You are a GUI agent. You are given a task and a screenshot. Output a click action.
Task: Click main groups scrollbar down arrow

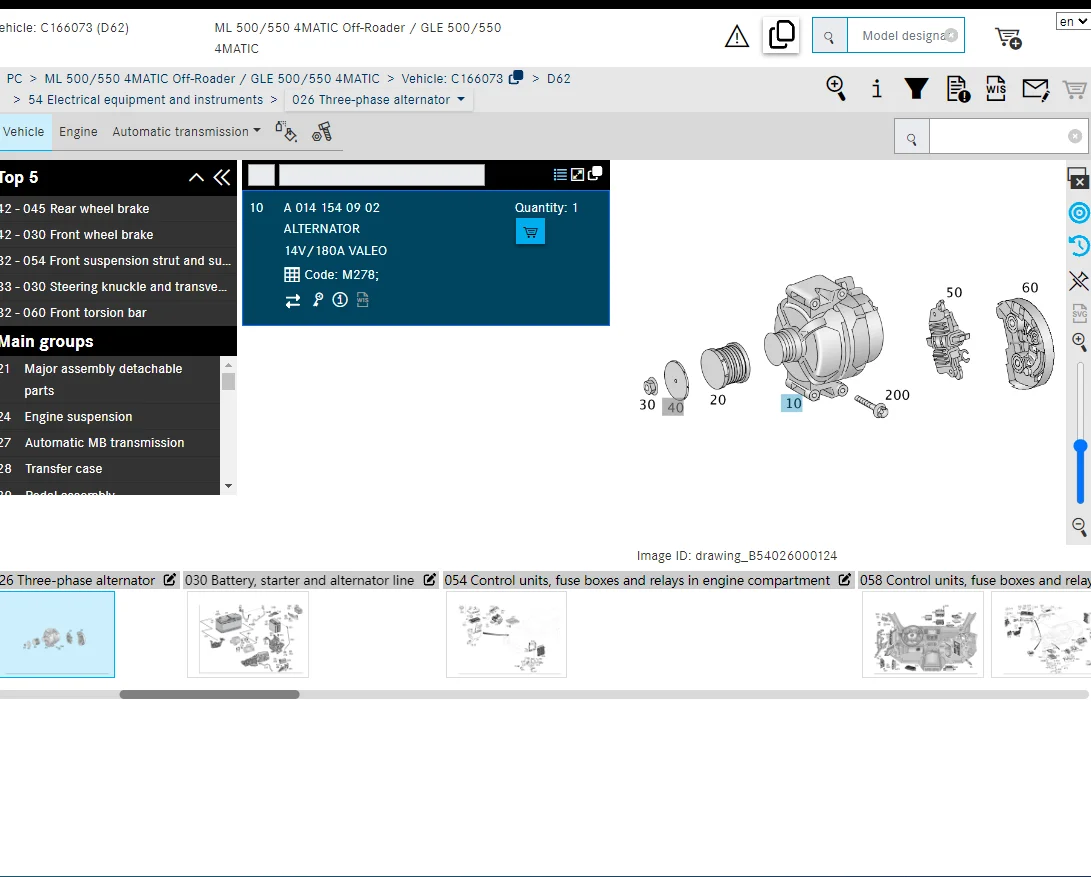point(228,486)
